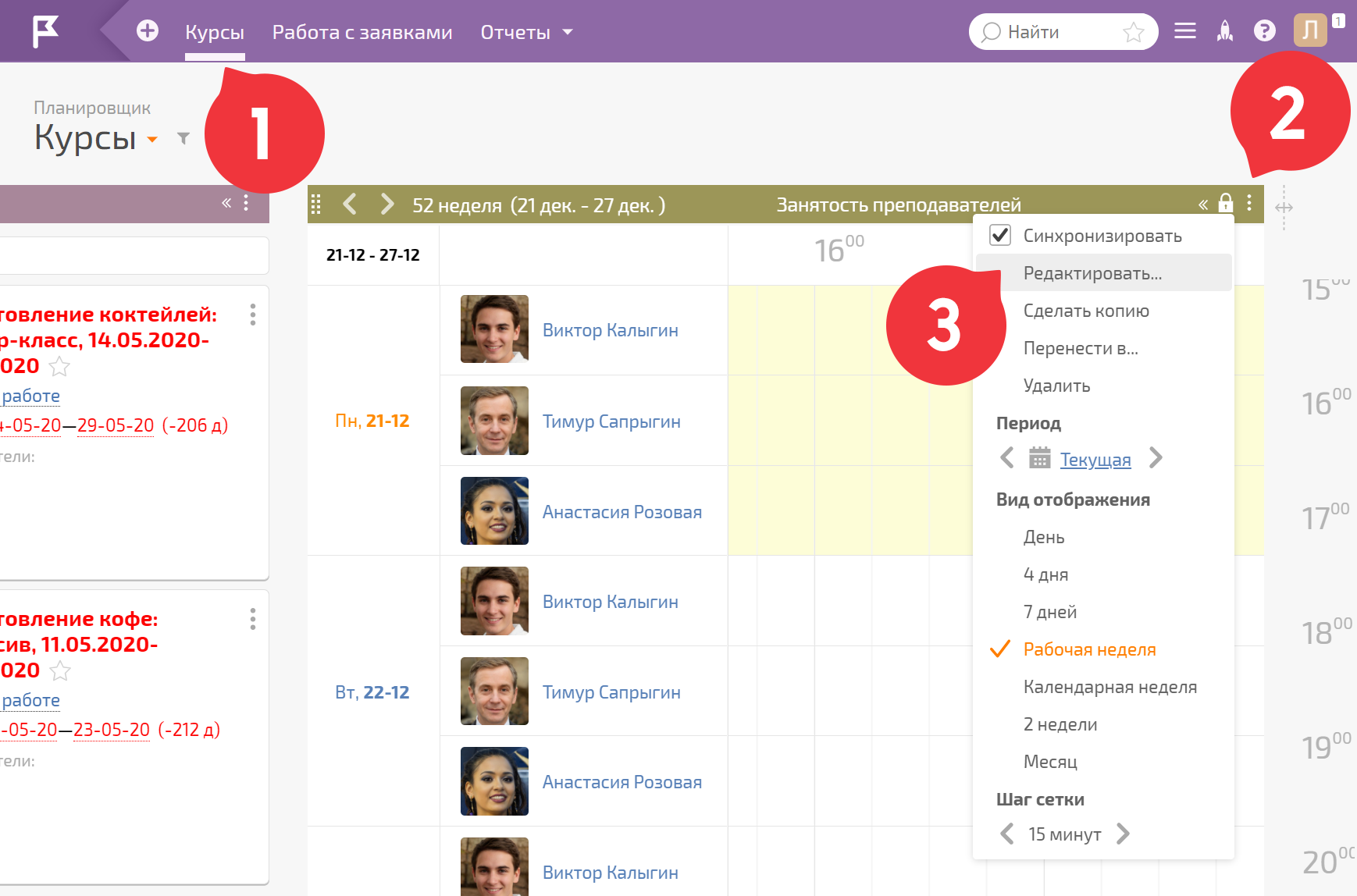Switch to Работа с заявками tab
The height and width of the screenshot is (896, 1357).
point(362,32)
